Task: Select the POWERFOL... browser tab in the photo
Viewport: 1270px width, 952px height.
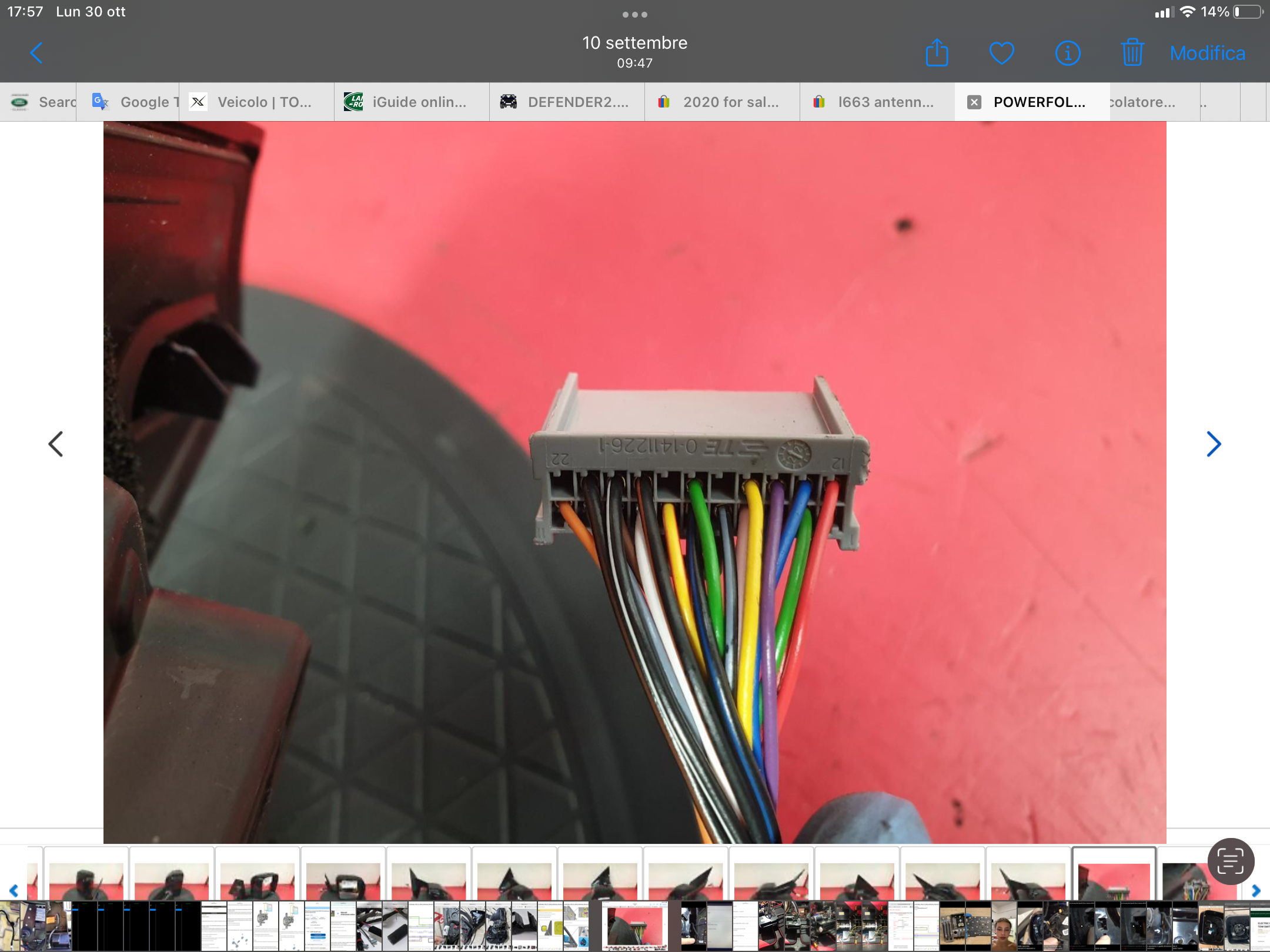Action: [1032, 102]
